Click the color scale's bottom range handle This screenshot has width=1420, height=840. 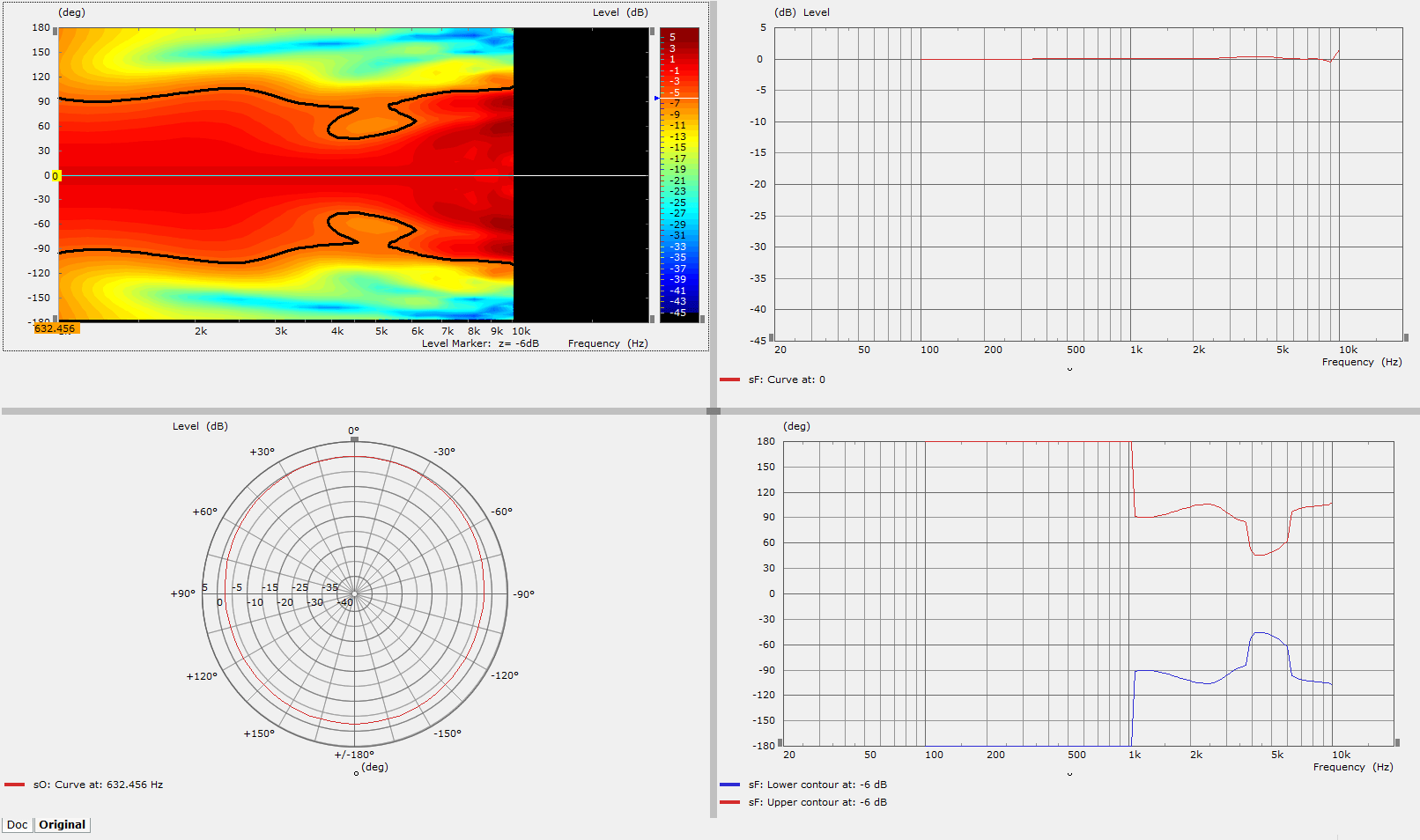702,319
